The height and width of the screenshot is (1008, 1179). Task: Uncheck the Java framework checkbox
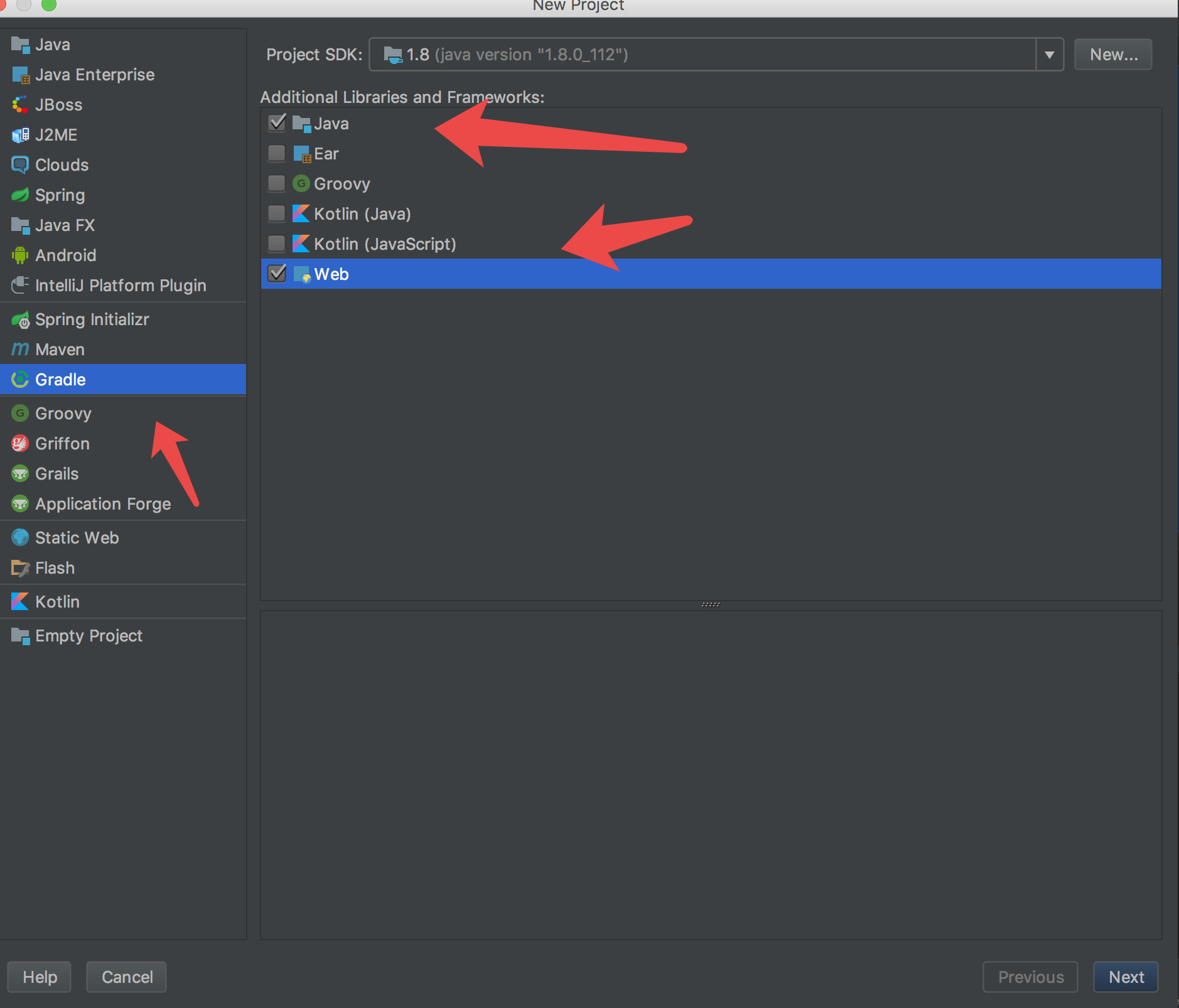coord(277,122)
